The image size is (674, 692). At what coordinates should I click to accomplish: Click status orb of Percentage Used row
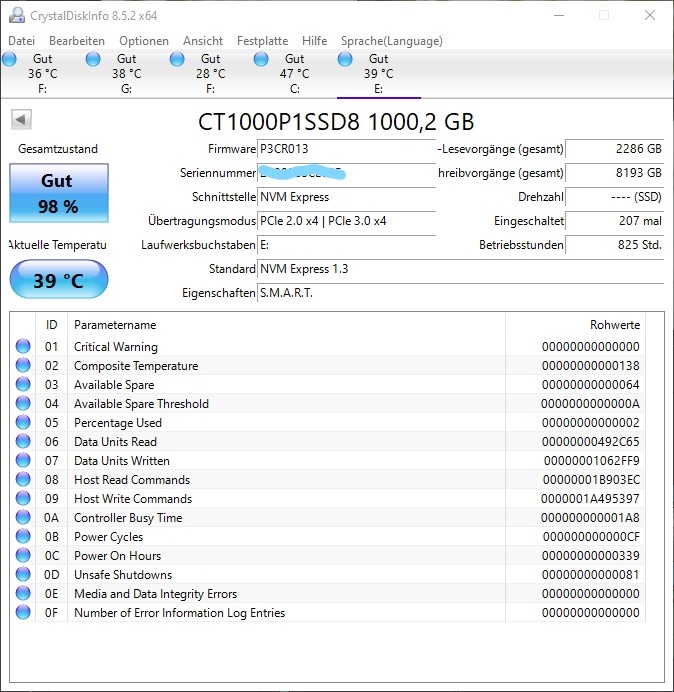(x=23, y=422)
